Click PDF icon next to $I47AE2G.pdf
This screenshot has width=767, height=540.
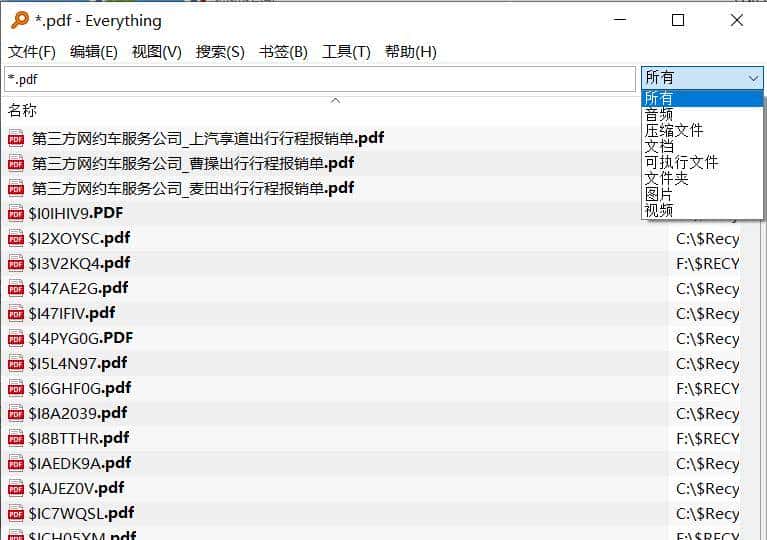16,288
